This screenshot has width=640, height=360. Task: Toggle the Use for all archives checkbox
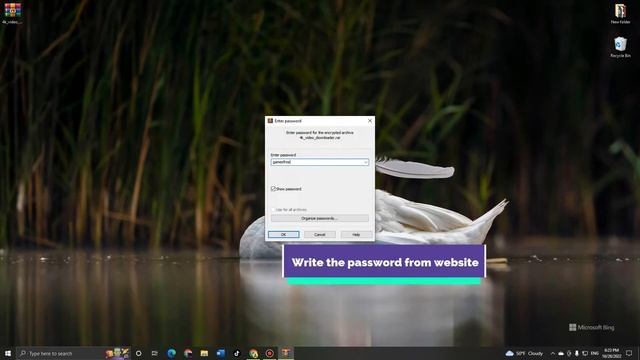(x=273, y=209)
